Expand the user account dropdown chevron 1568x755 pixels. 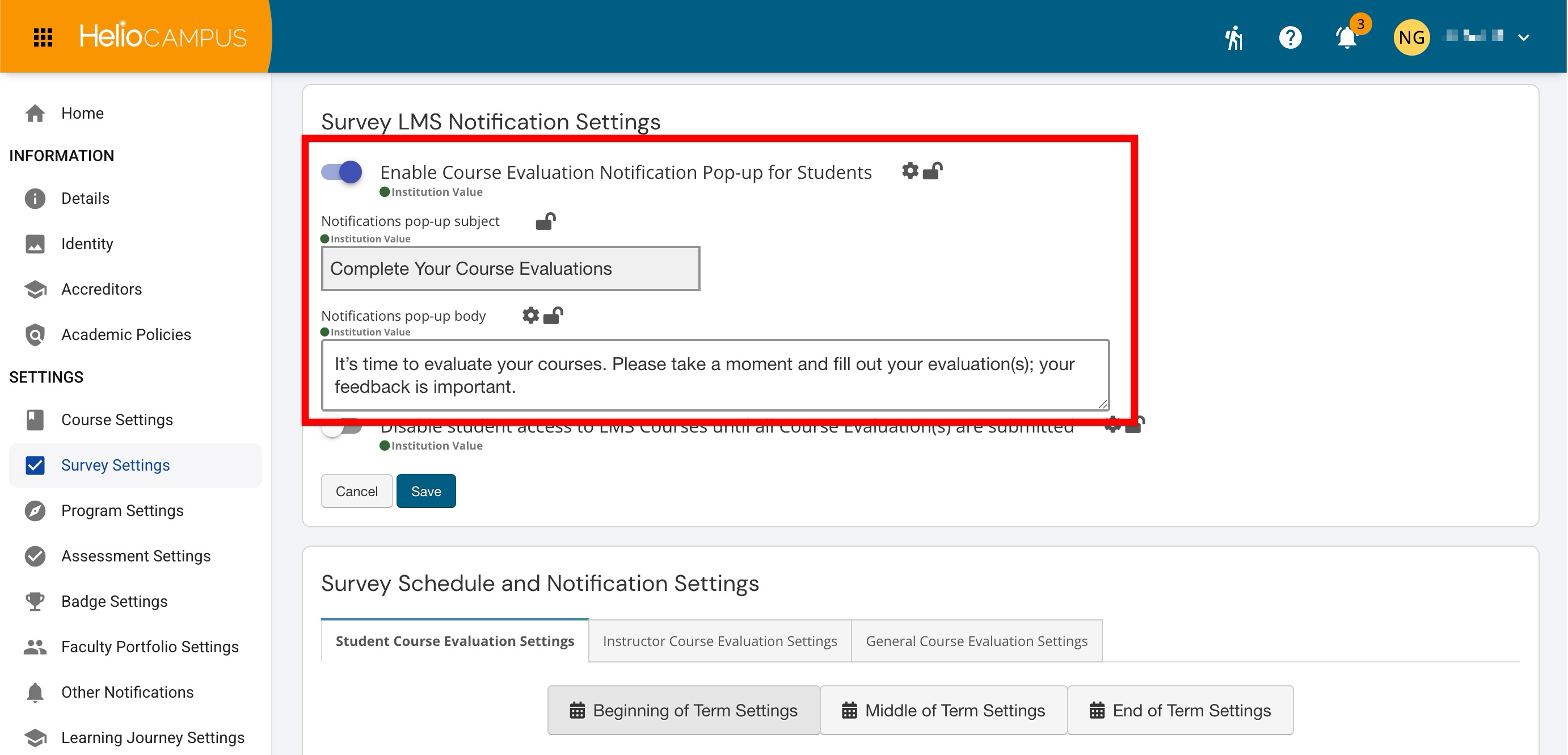[1524, 37]
